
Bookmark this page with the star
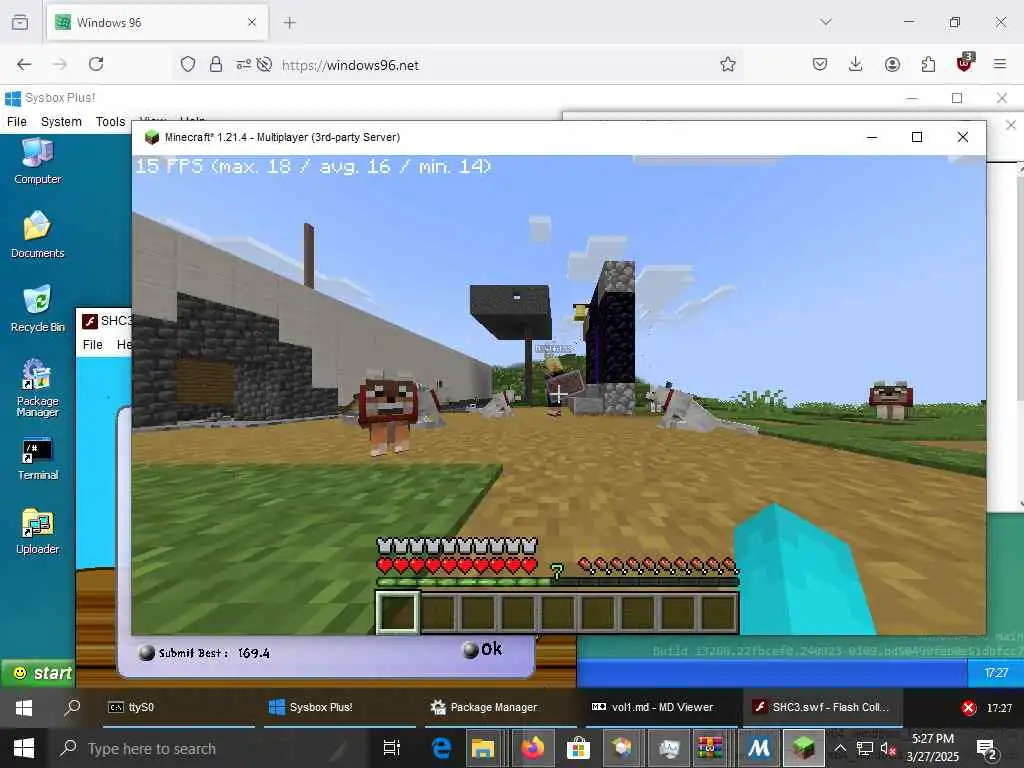(728, 64)
